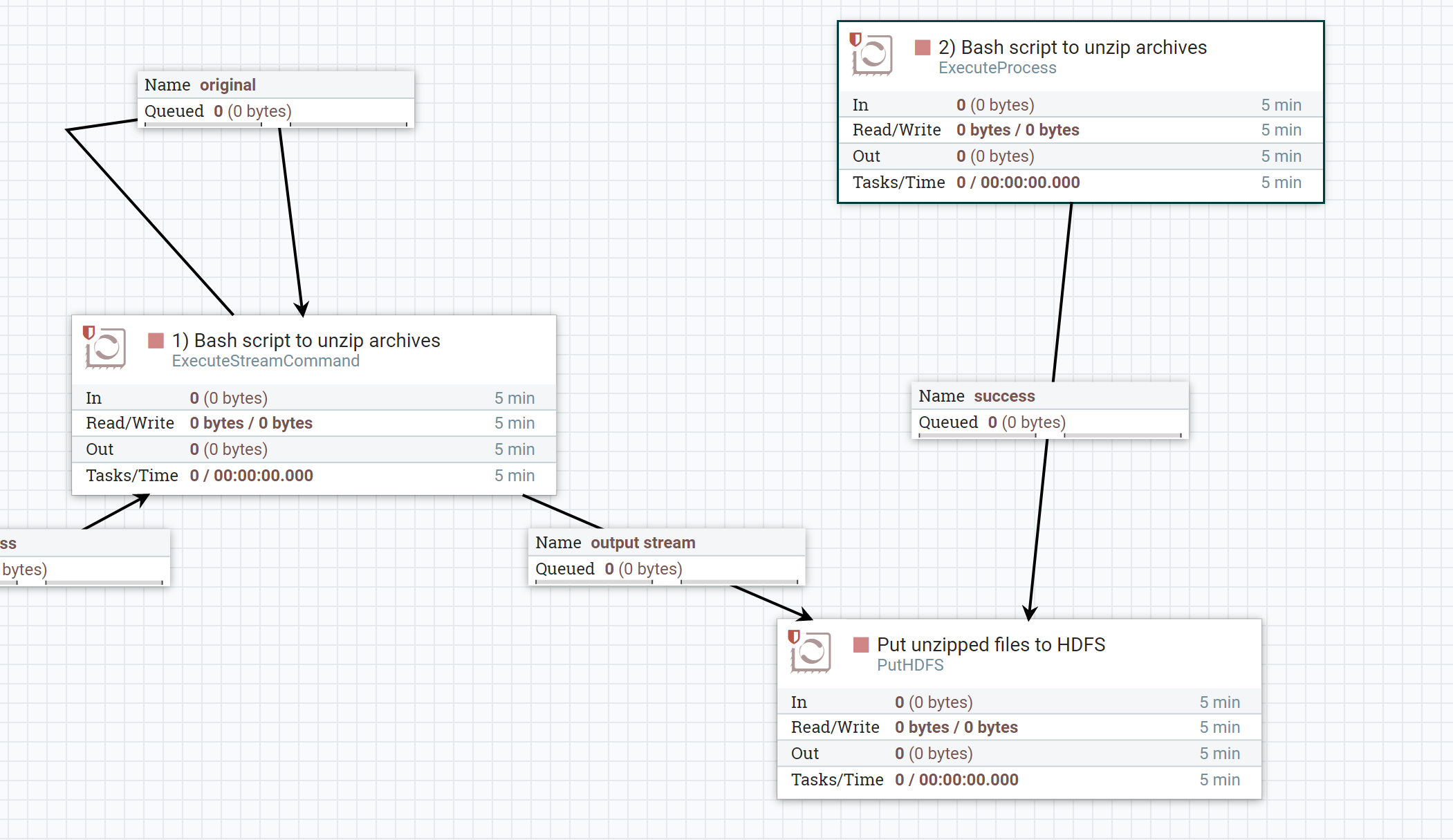The width and height of the screenshot is (1453, 840).
Task: Click restricted shield badge on ExecuteProcess icon
Action: pyautogui.click(x=855, y=39)
